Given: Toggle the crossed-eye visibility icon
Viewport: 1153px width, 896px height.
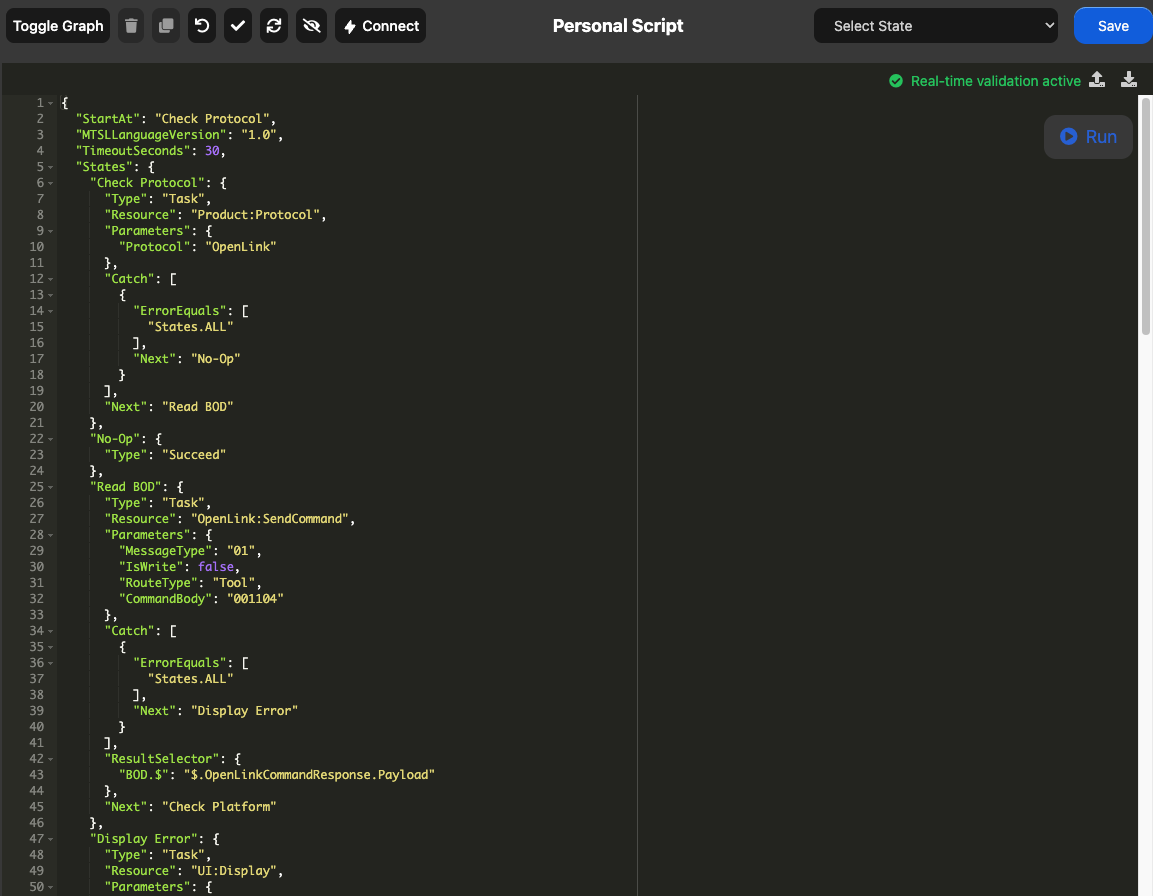Looking at the screenshot, I should (x=311, y=26).
